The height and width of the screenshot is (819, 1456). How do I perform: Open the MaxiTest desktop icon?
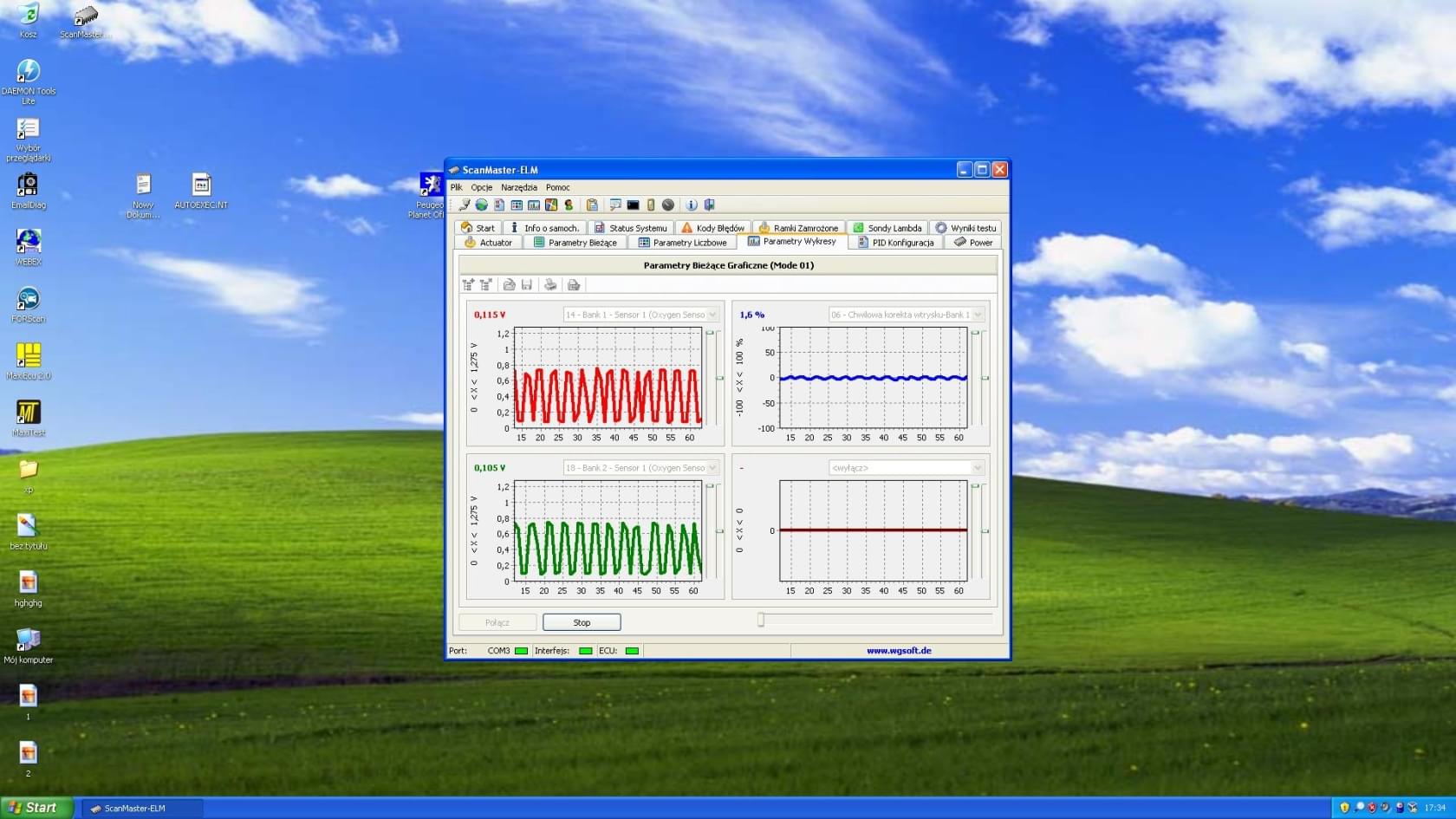point(29,418)
